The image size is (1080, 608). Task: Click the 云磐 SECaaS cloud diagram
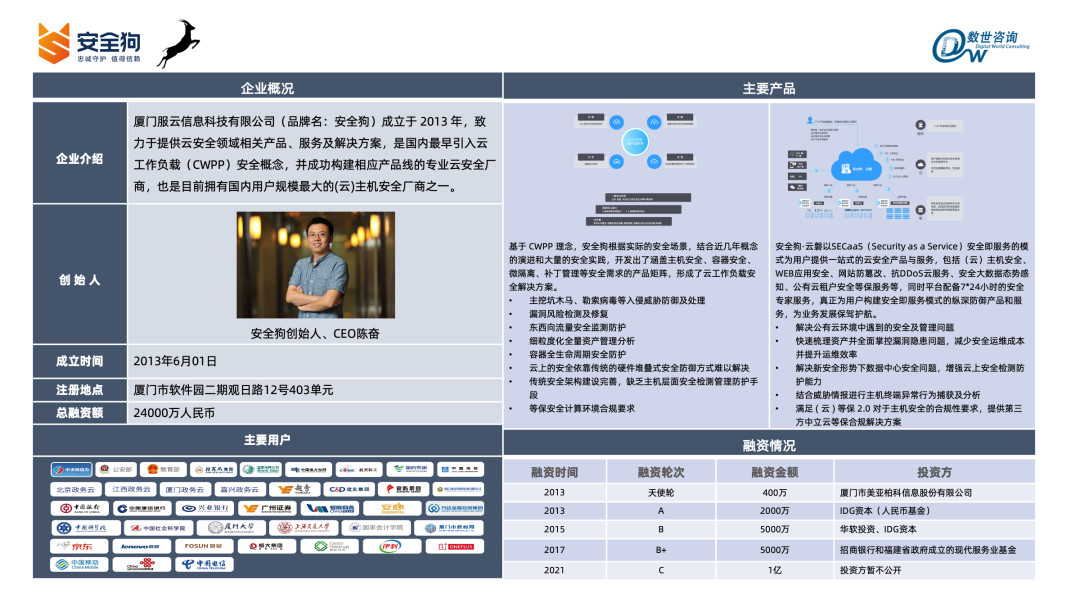[x=875, y=169]
